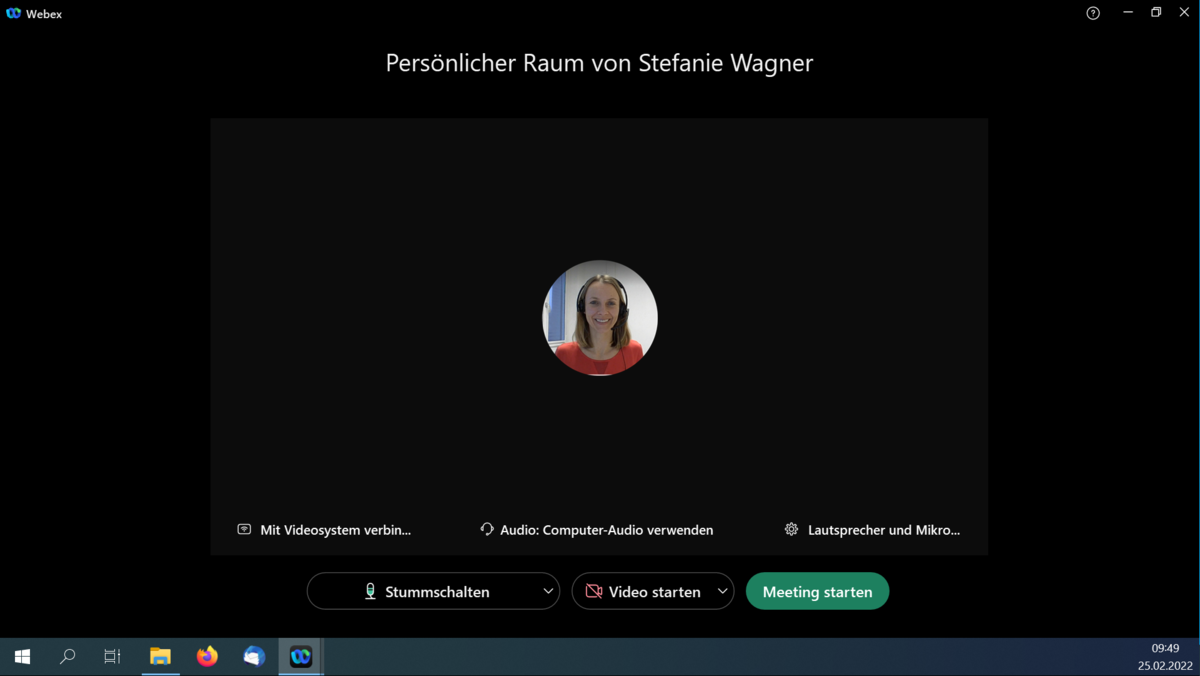Open Lautsprecher und Mikrofon settings
Viewport: 1200px width, 676px height.
pyautogui.click(x=872, y=530)
